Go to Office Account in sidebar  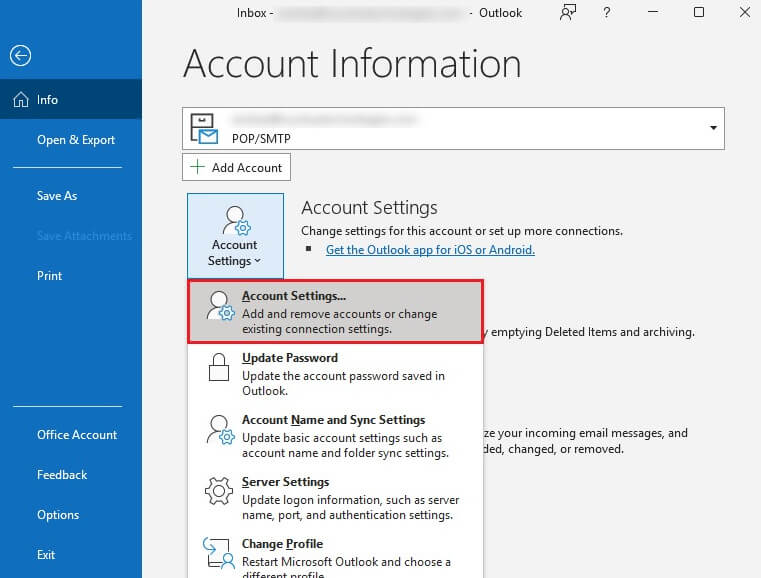(x=77, y=435)
